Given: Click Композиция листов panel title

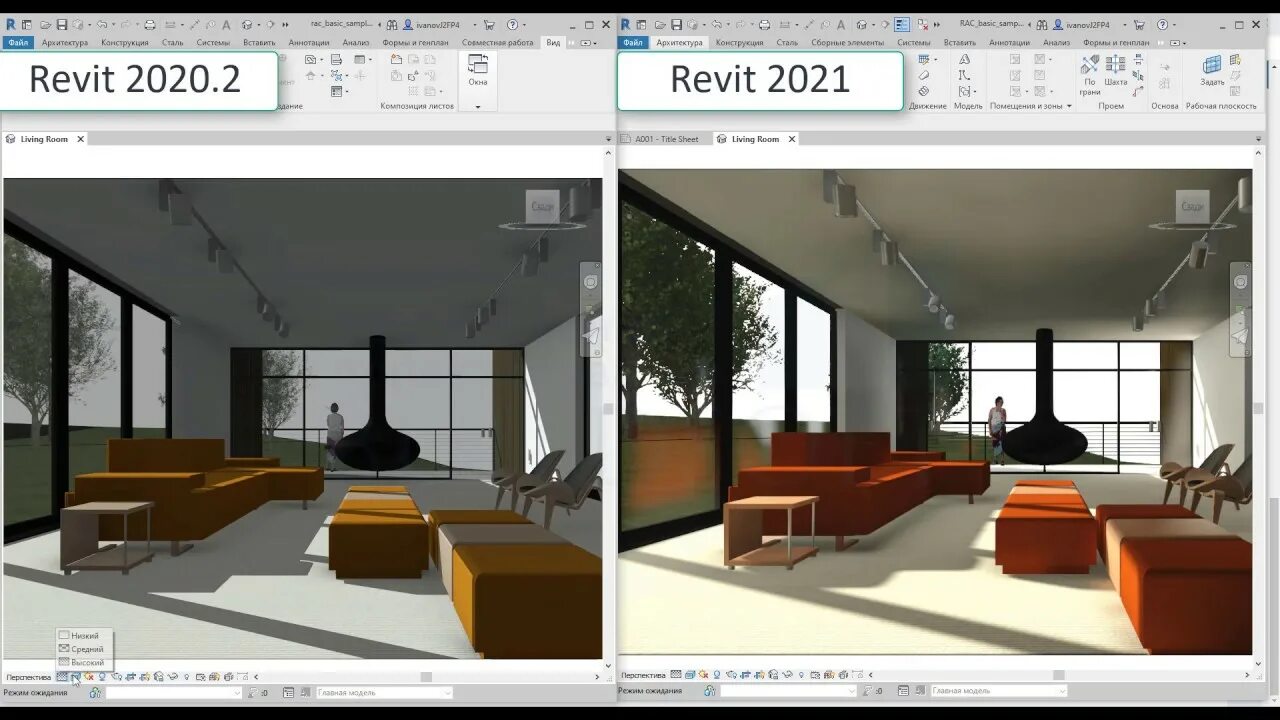Looking at the screenshot, I should [417, 106].
